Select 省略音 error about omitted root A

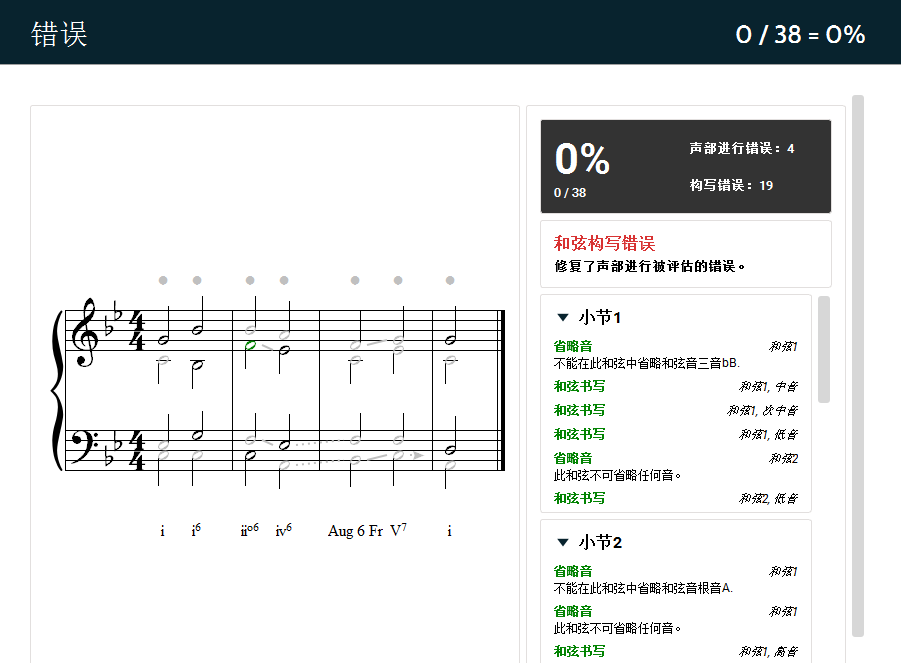coord(573,572)
